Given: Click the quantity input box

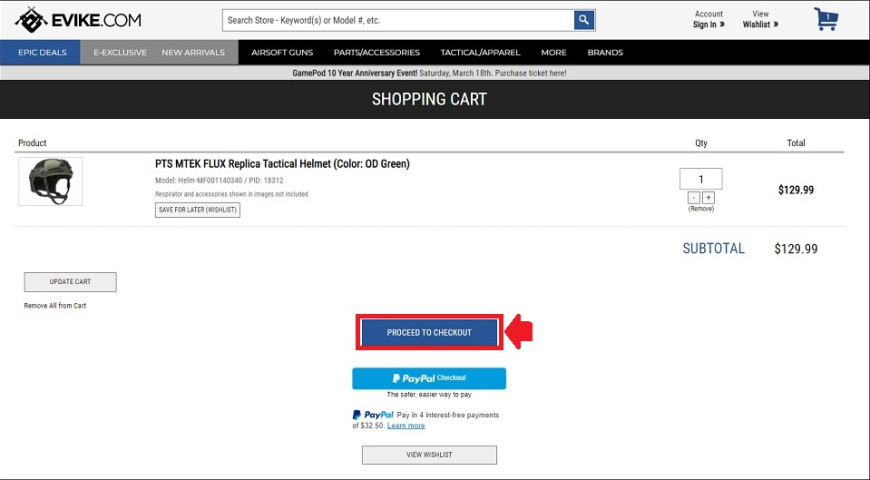Looking at the screenshot, I should pos(701,179).
